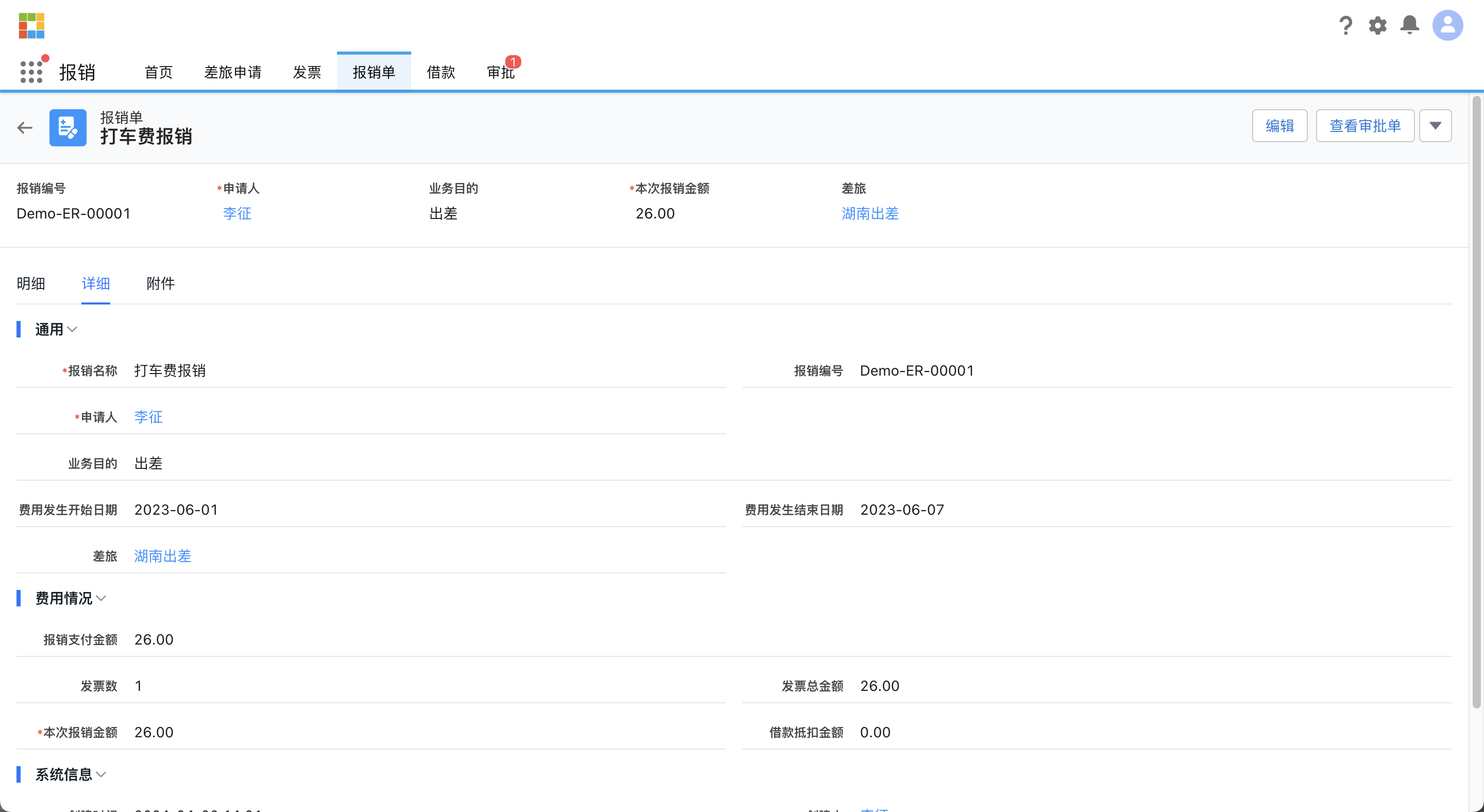Click 报销编号 value in 通用 section

pos(917,370)
